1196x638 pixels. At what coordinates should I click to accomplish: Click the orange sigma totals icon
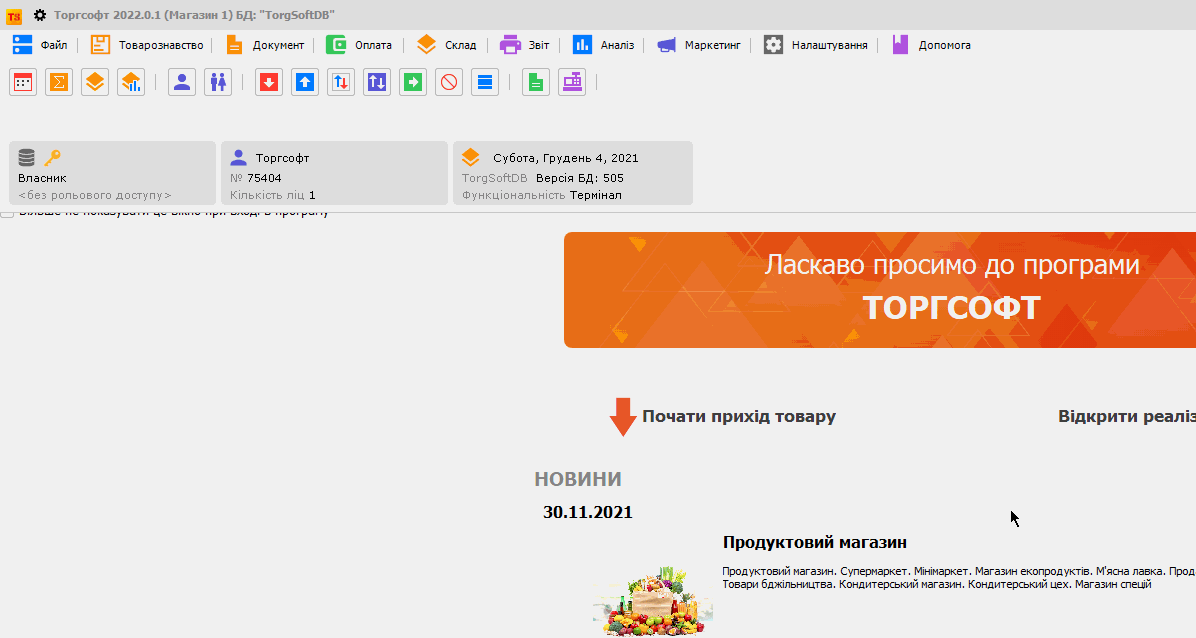58,82
